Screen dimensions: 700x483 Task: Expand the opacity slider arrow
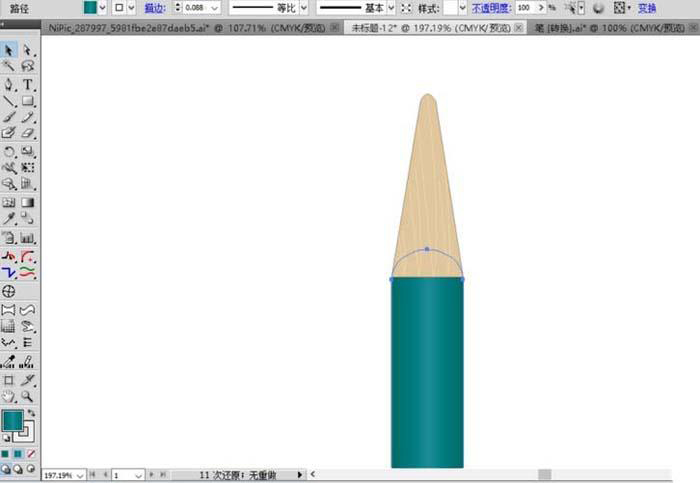[x=541, y=8]
